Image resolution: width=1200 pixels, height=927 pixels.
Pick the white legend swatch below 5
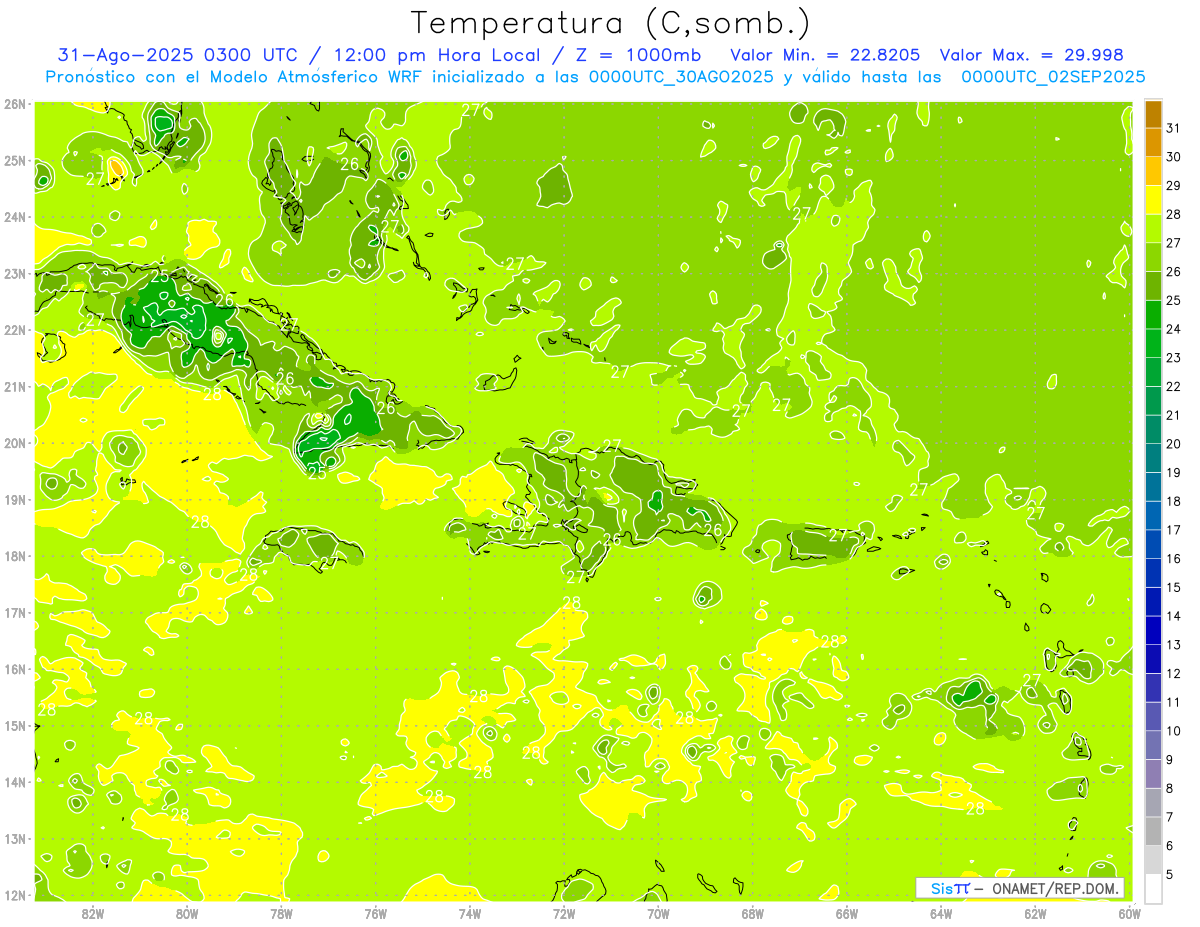(1153, 888)
